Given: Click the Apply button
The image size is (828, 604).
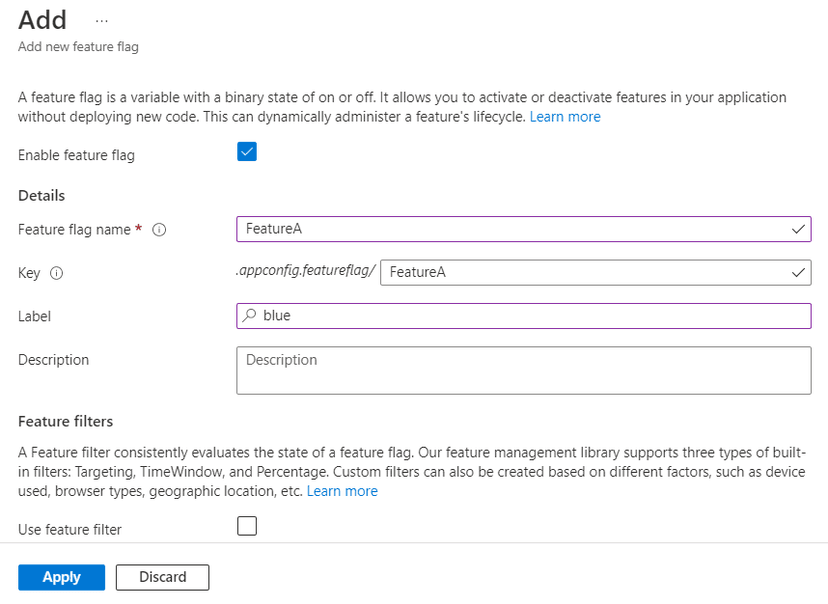Looking at the screenshot, I should tap(61, 577).
